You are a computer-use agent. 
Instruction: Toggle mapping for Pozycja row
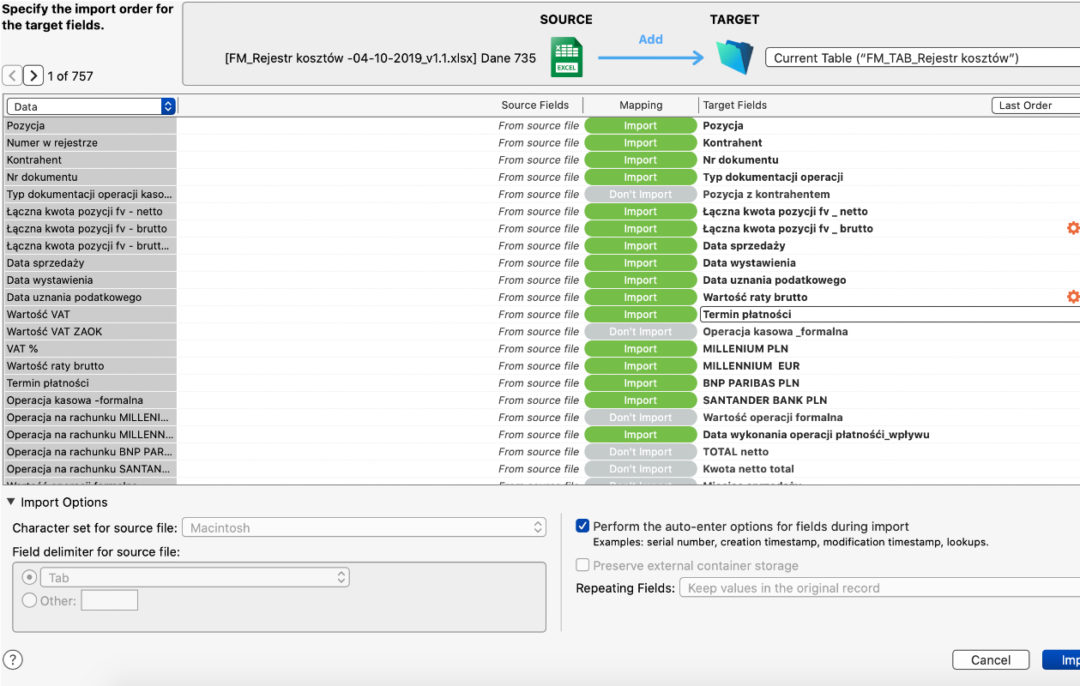coord(641,125)
